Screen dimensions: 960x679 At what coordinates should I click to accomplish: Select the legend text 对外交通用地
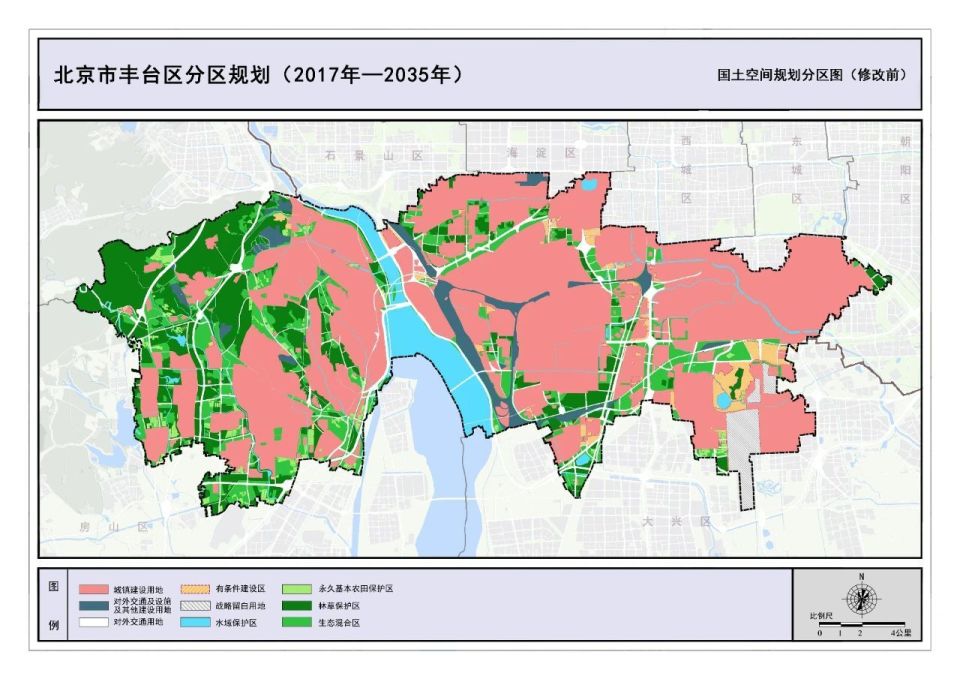tap(138, 622)
